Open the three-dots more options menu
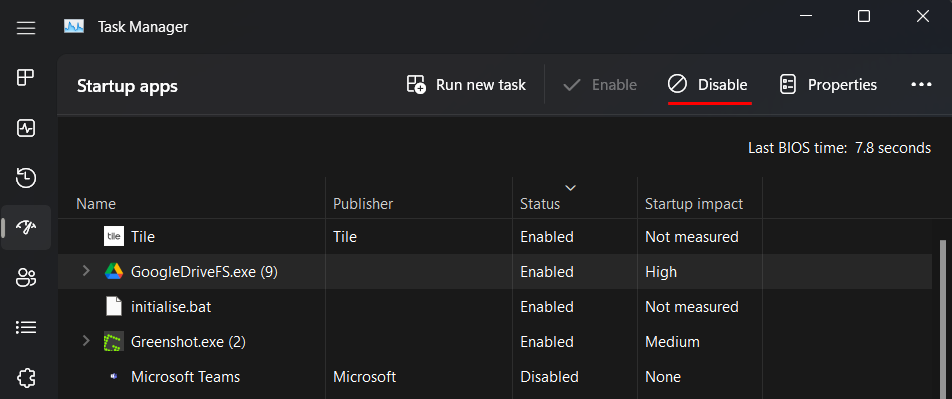 921,85
